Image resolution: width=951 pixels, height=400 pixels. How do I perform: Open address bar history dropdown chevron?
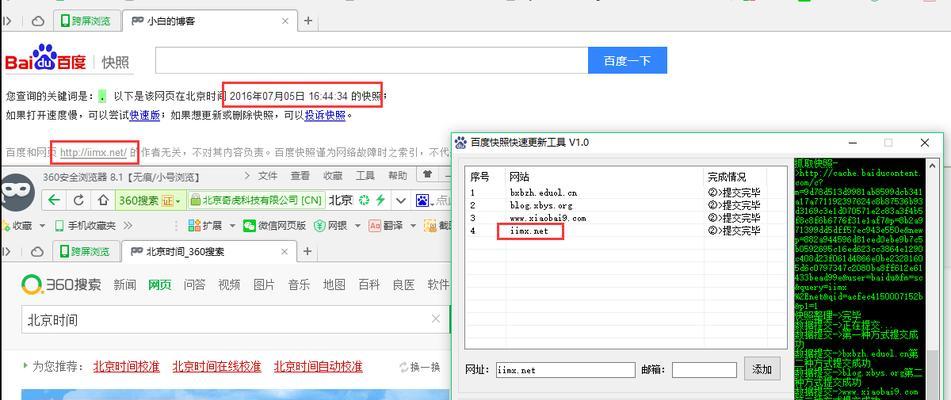coord(400,200)
